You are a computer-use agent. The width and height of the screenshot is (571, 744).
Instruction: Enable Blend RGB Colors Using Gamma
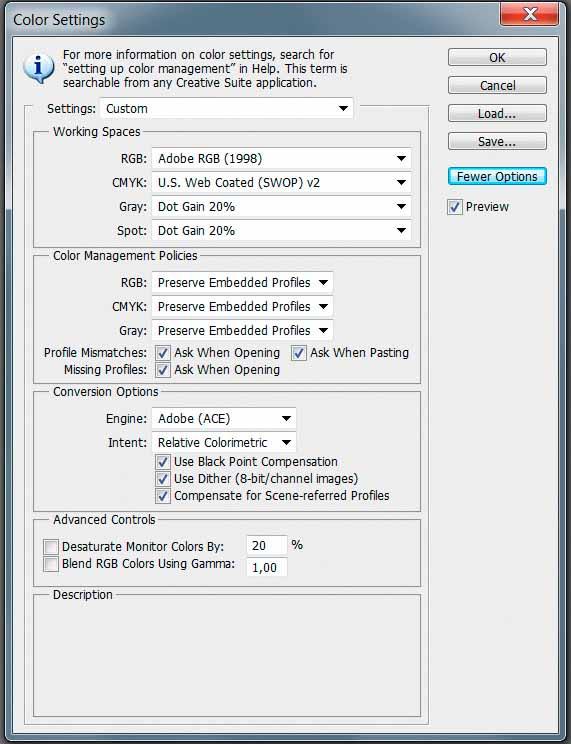pos(51,564)
